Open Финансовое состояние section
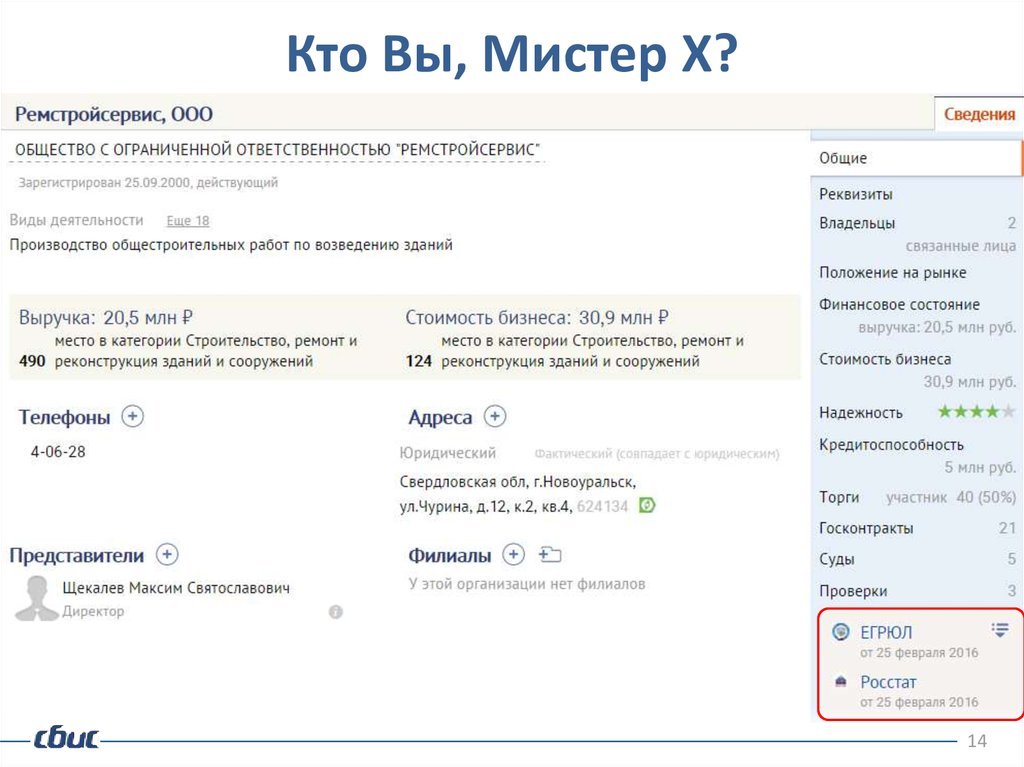 [x=899, y=304]
